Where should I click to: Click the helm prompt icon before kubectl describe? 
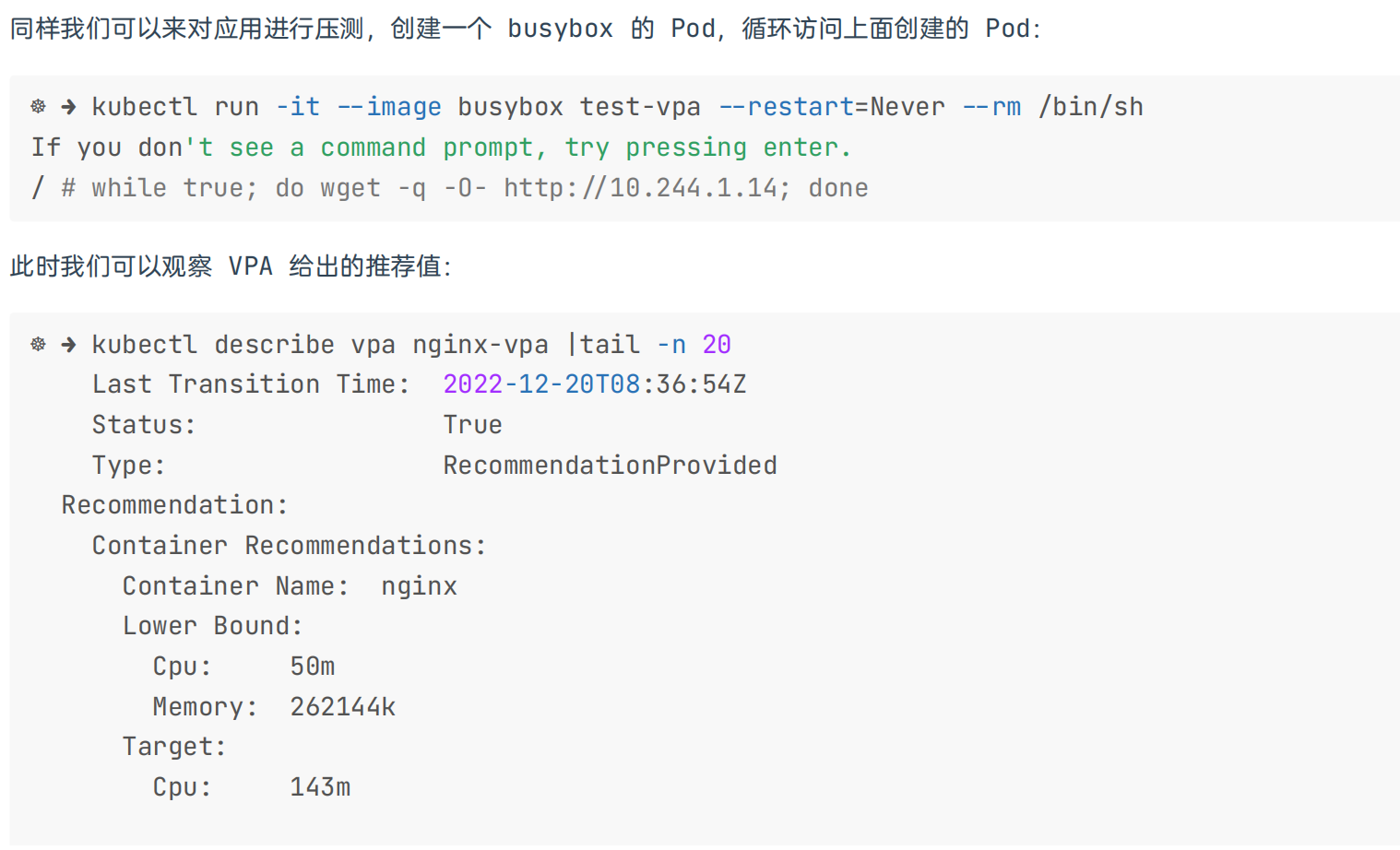(x=38, y=345)
